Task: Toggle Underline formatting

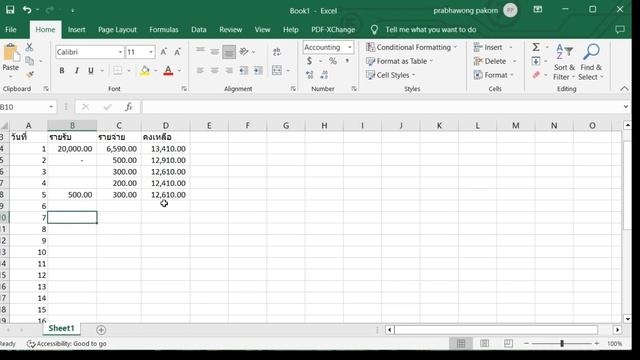Action: [91, 71]
